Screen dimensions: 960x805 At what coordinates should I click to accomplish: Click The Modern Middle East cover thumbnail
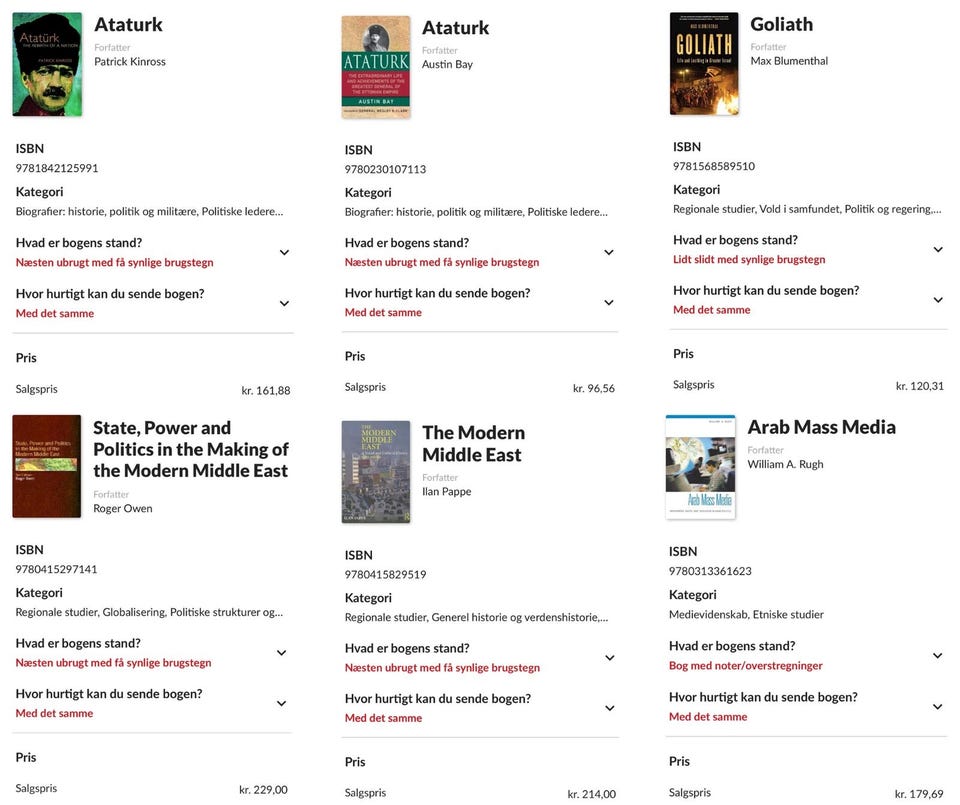(376, 472)
